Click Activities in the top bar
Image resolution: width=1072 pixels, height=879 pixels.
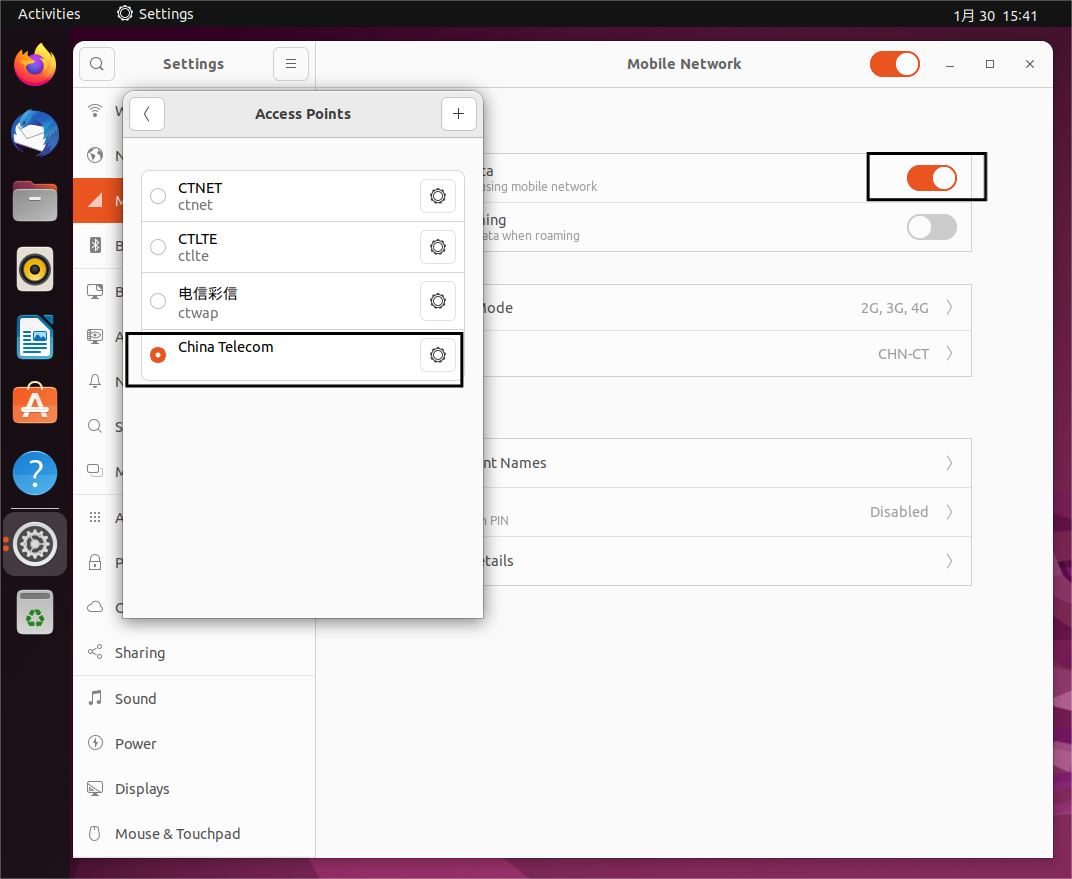pyautogui.click(x=49, y=14)
